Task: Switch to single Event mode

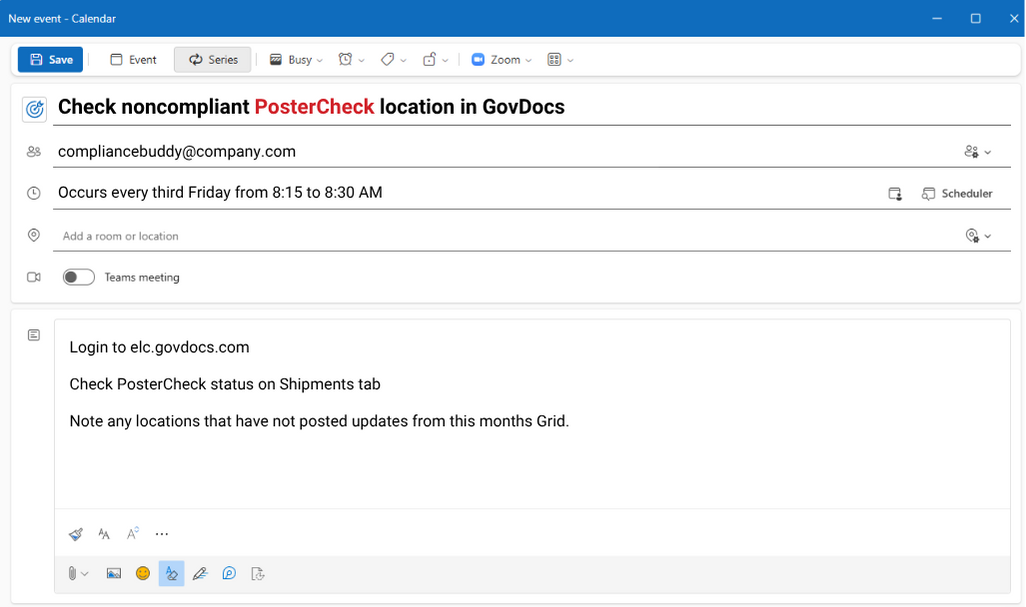Action: (x=133, y=60)
